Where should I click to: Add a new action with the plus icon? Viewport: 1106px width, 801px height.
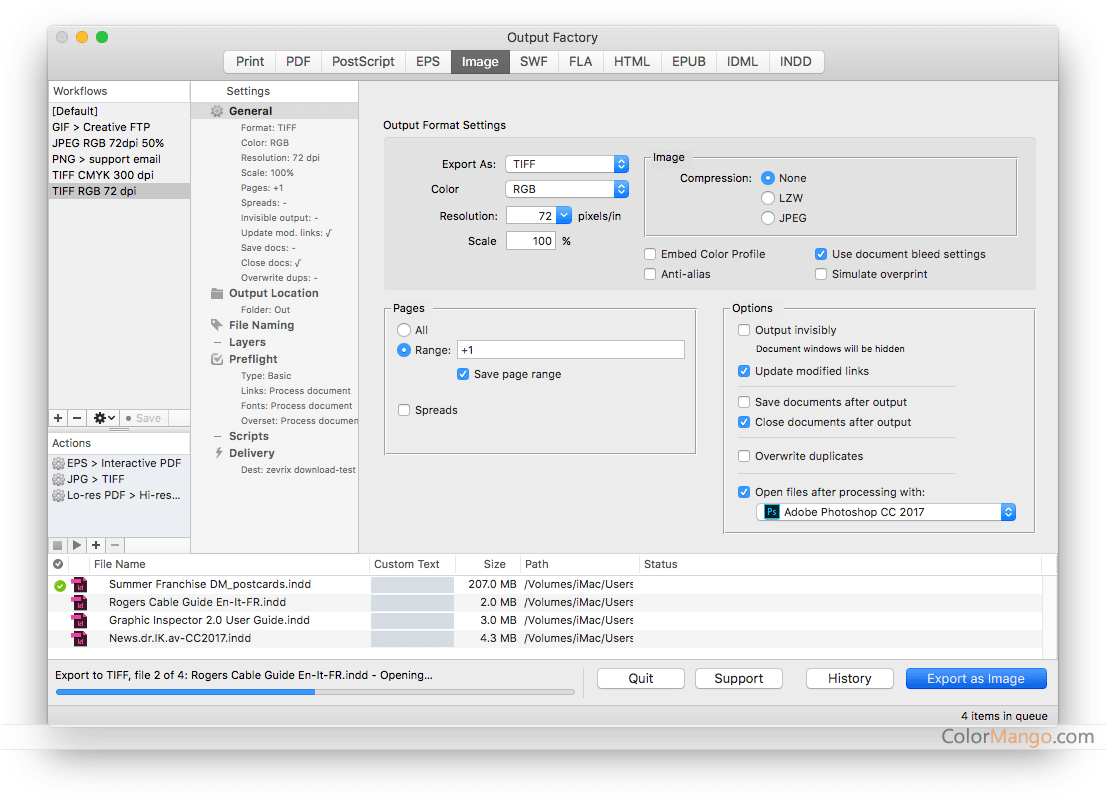click(x=96, y=545)
